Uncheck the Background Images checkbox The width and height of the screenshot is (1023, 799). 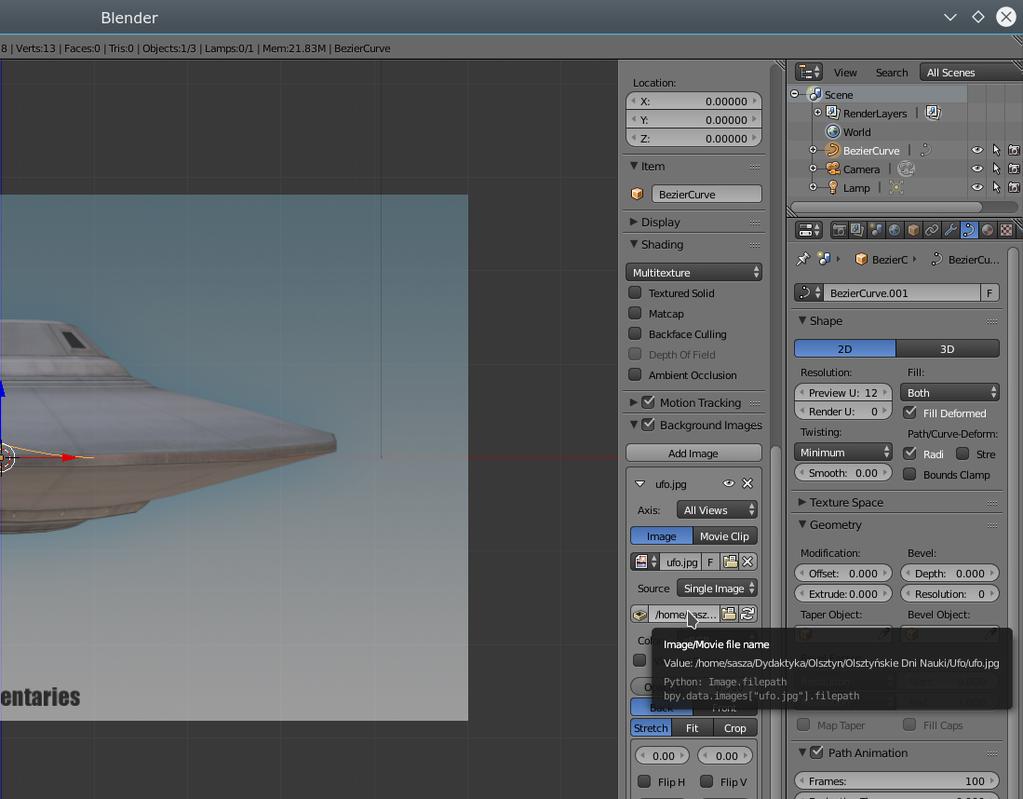click(x=648, y=425)
